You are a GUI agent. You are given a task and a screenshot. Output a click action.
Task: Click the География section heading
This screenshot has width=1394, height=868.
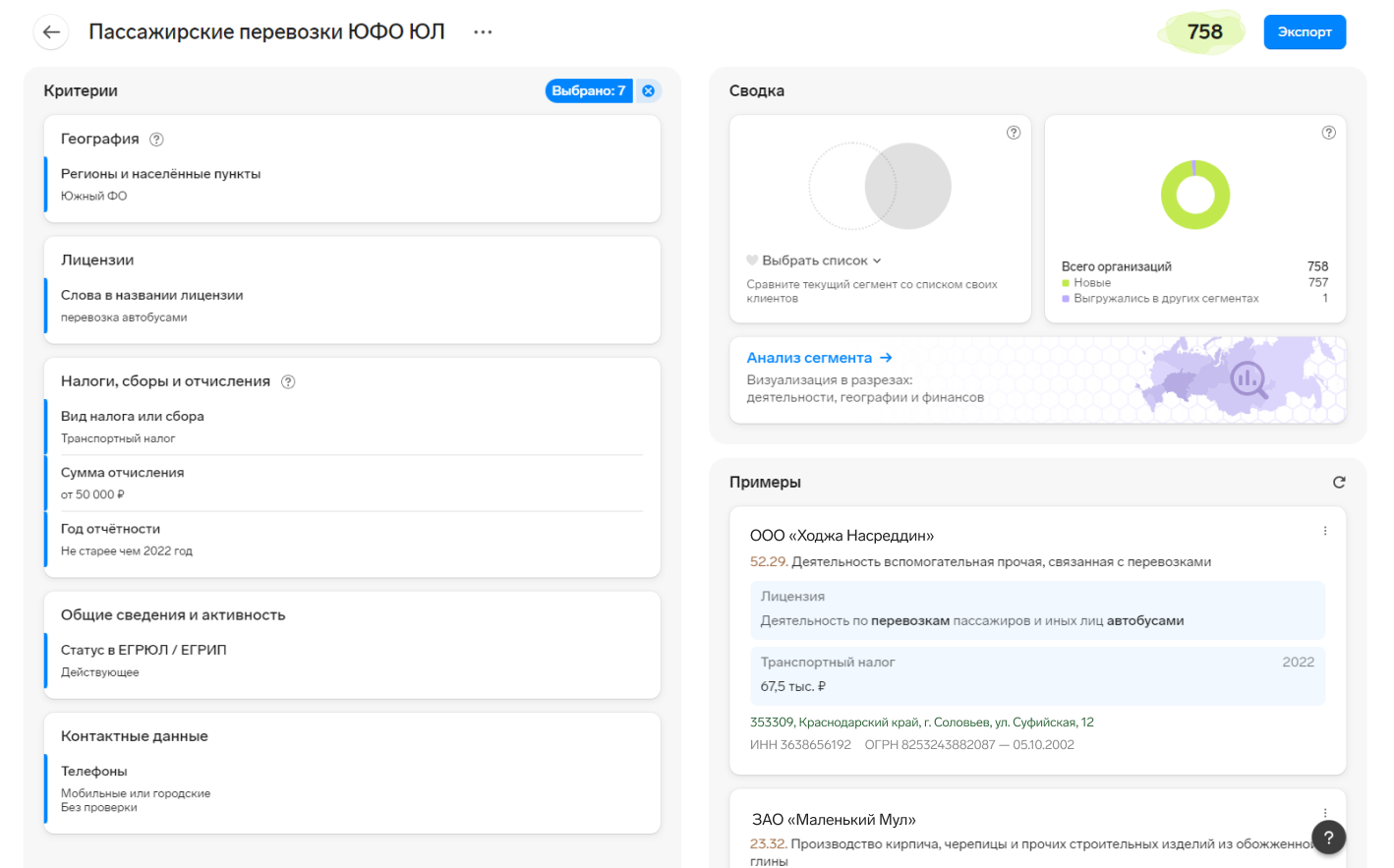tap(100, 139)
